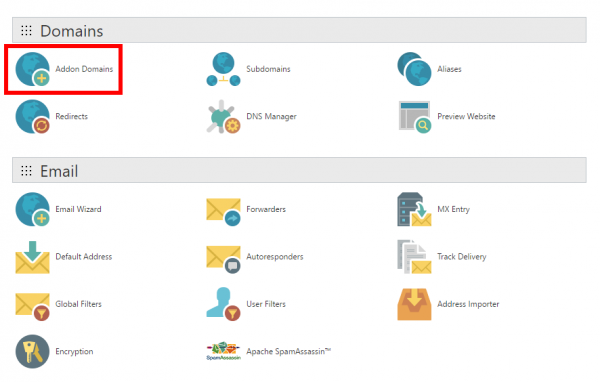
Task: Select the MX Entry text link
Action: click(453, 209)
